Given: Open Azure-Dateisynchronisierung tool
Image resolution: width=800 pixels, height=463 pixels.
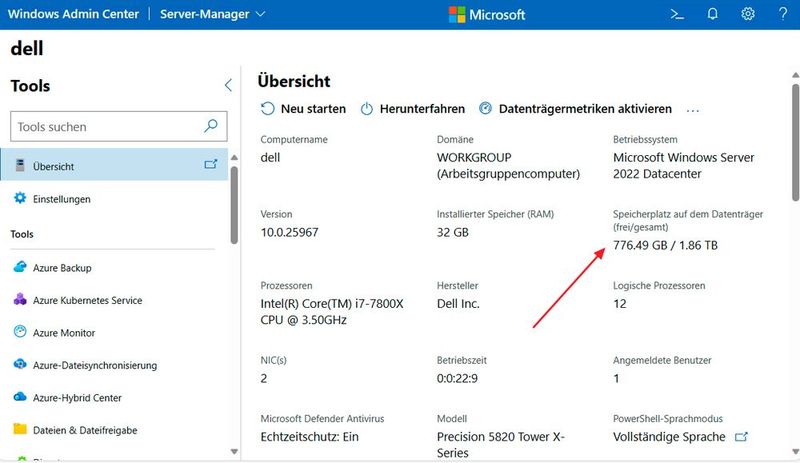Looking at the screenshot, I should pos(95,365).
